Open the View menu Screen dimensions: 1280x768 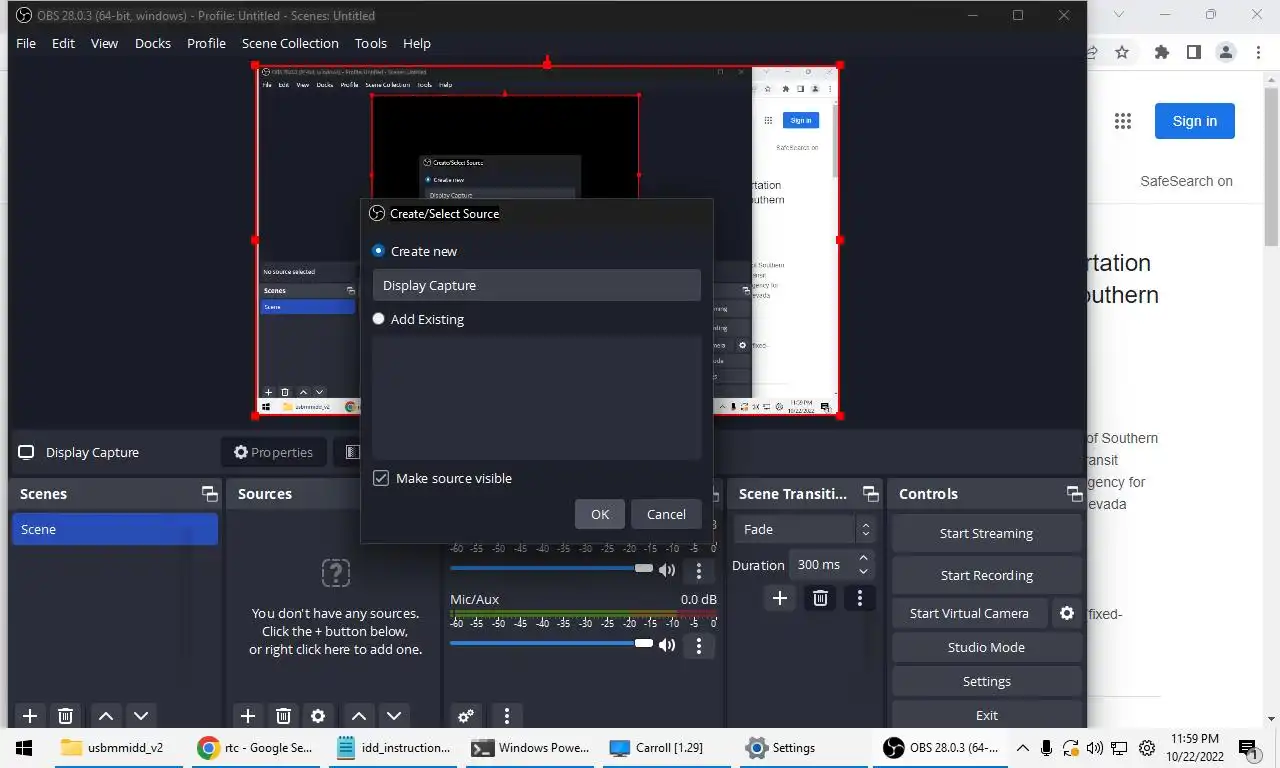104,43
